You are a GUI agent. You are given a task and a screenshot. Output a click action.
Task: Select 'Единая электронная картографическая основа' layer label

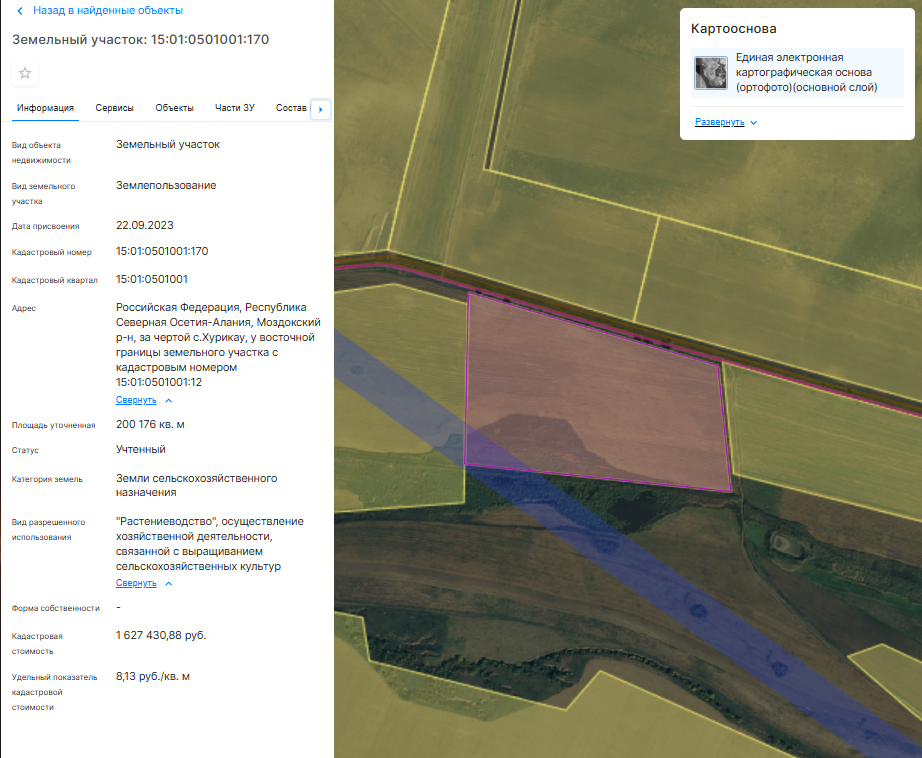pos(806,72)
